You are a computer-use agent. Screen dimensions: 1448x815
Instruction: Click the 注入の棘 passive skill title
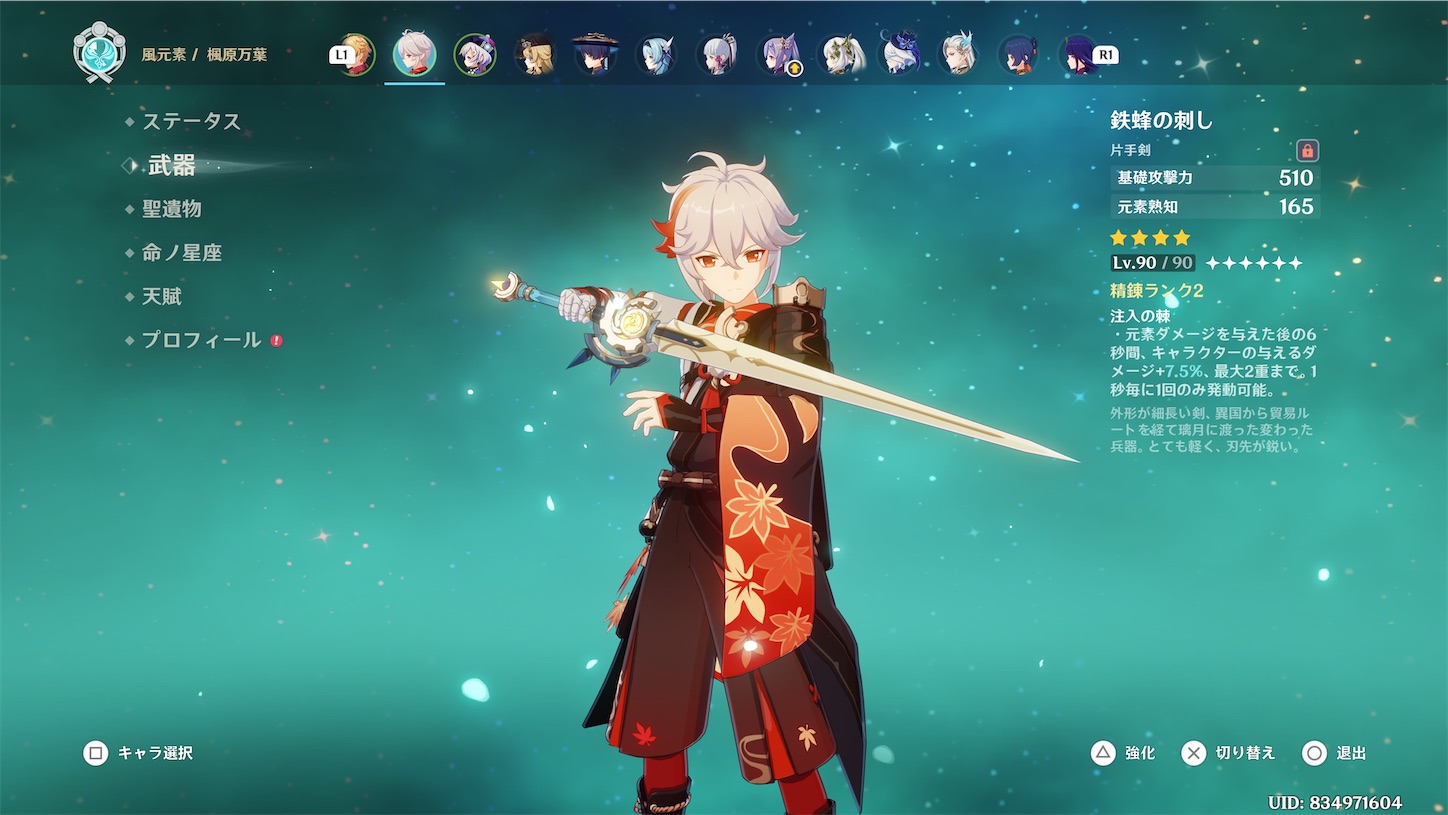coord(1140,316)
